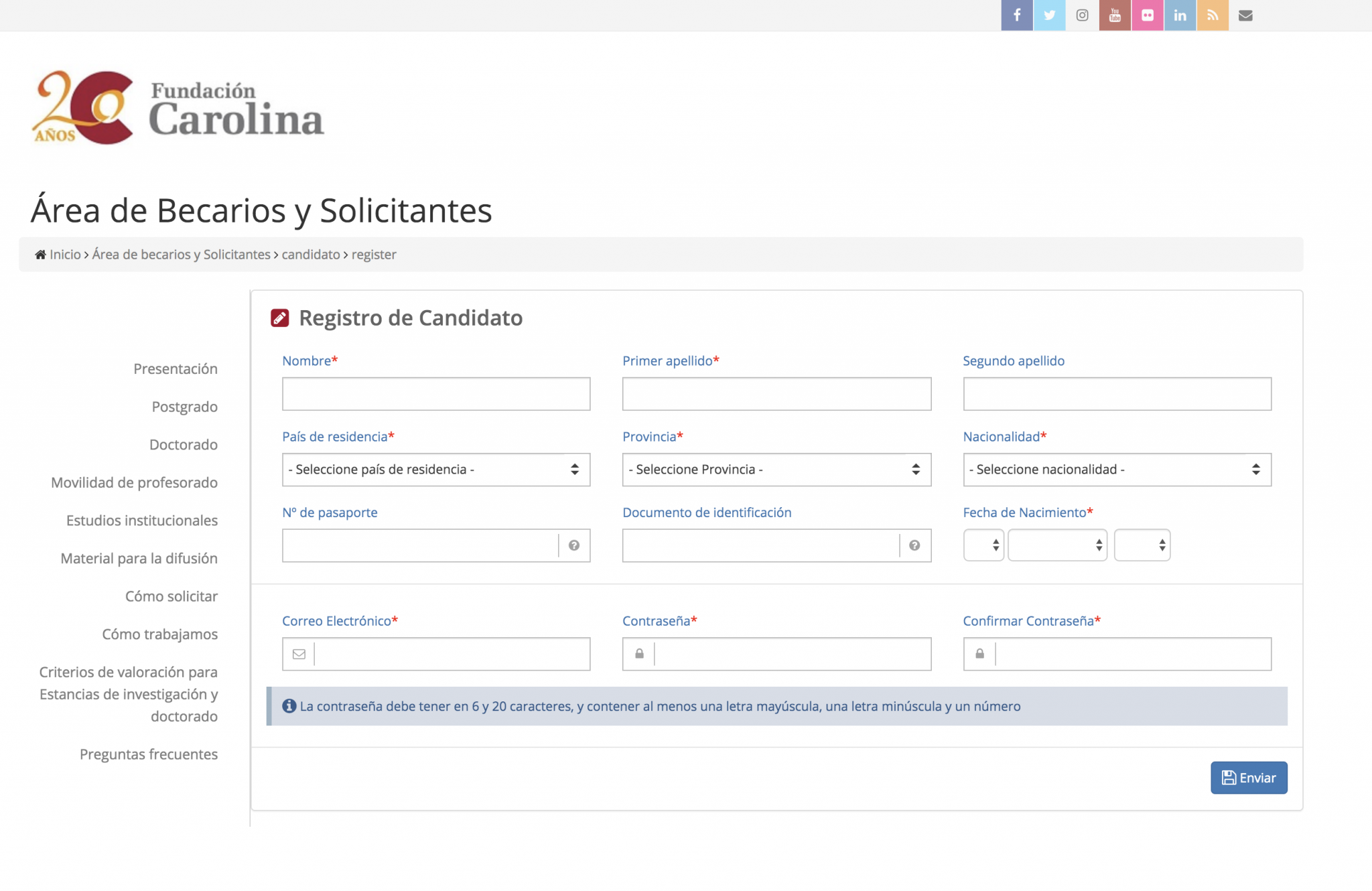Click the help icon next to Nº de pasaporte

pos(574,545)
